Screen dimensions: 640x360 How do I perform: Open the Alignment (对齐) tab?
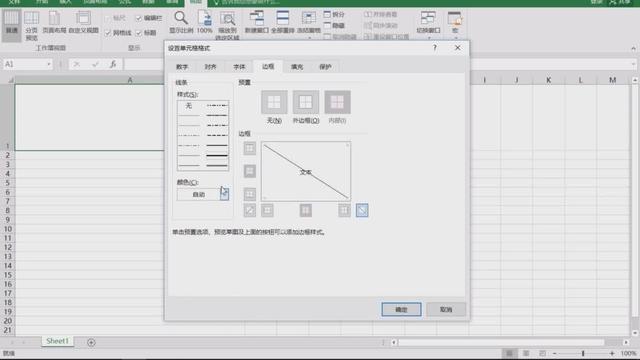(x=210, y=67)
